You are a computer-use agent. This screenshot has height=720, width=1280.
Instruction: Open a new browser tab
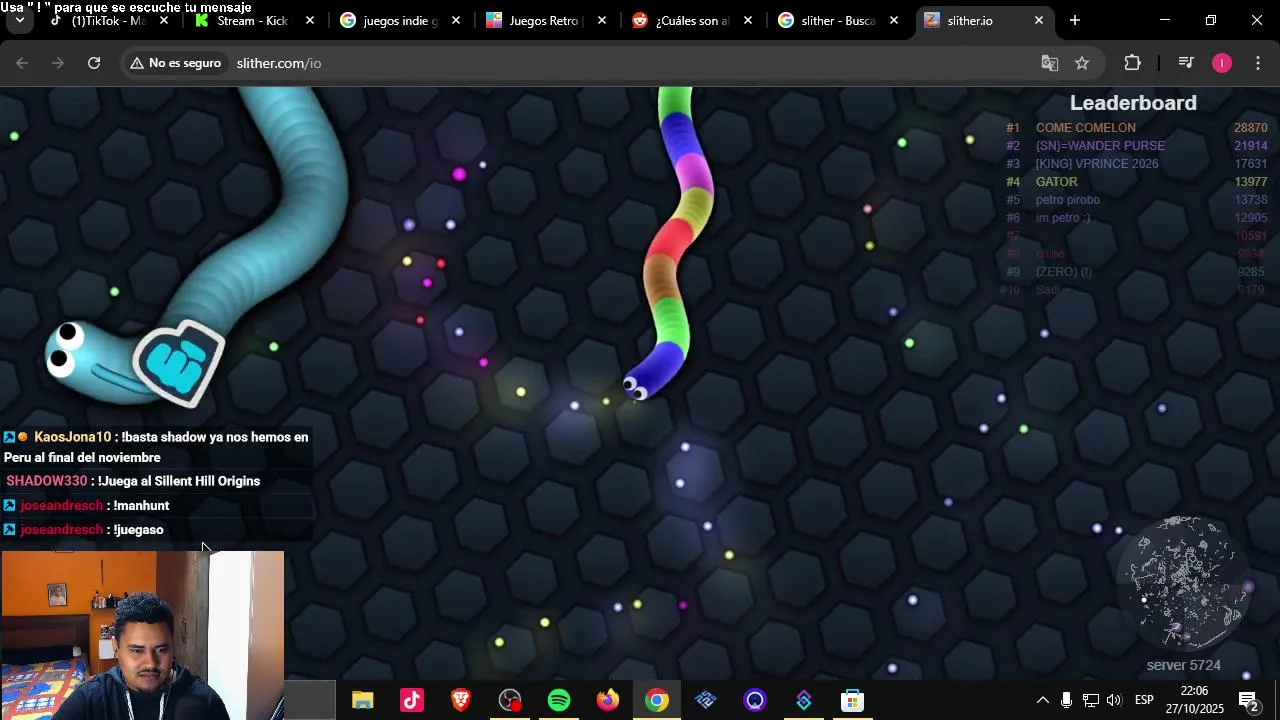tap(1075, 20)
